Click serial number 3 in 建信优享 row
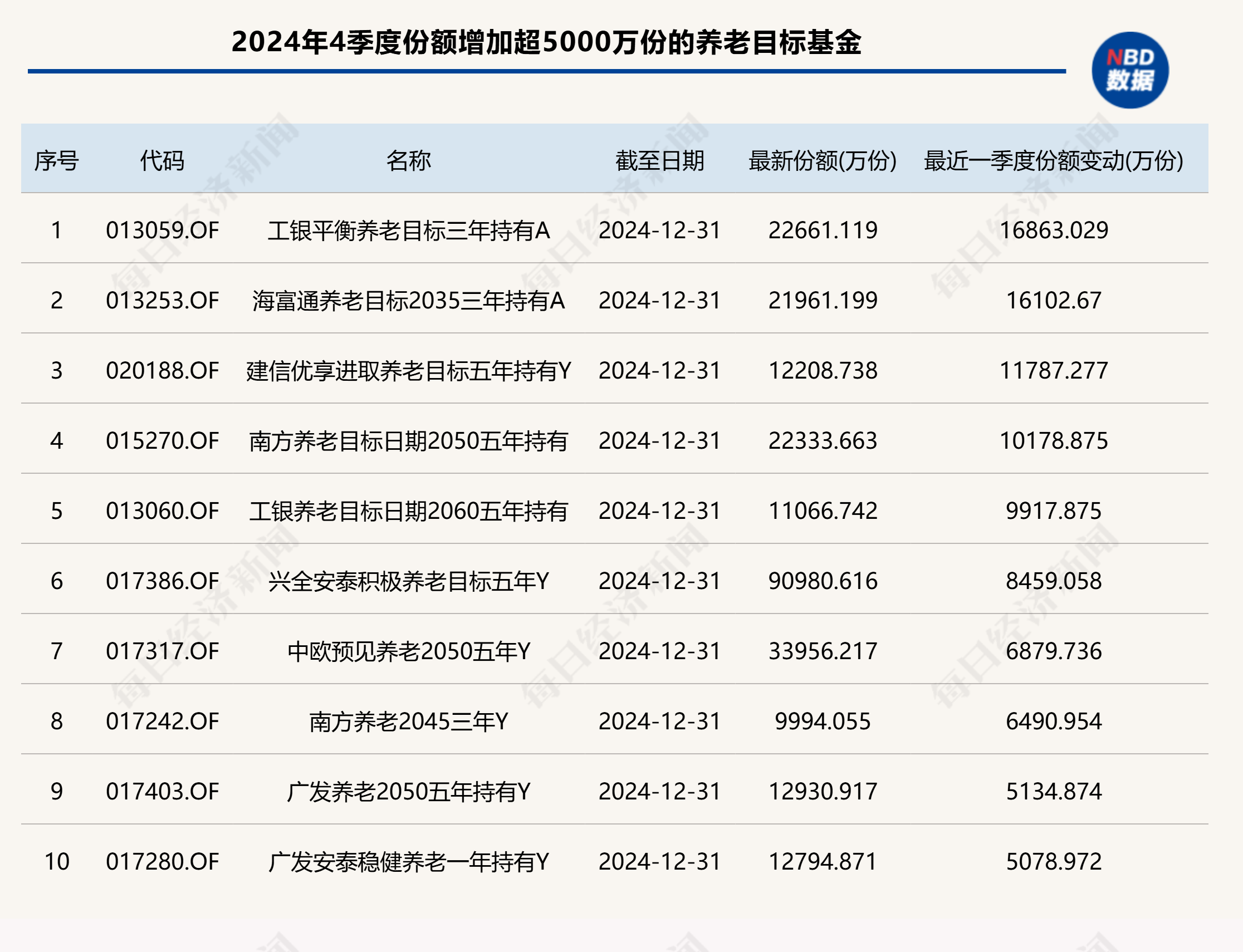The image size is (1243, 952). tap(57, 371)
